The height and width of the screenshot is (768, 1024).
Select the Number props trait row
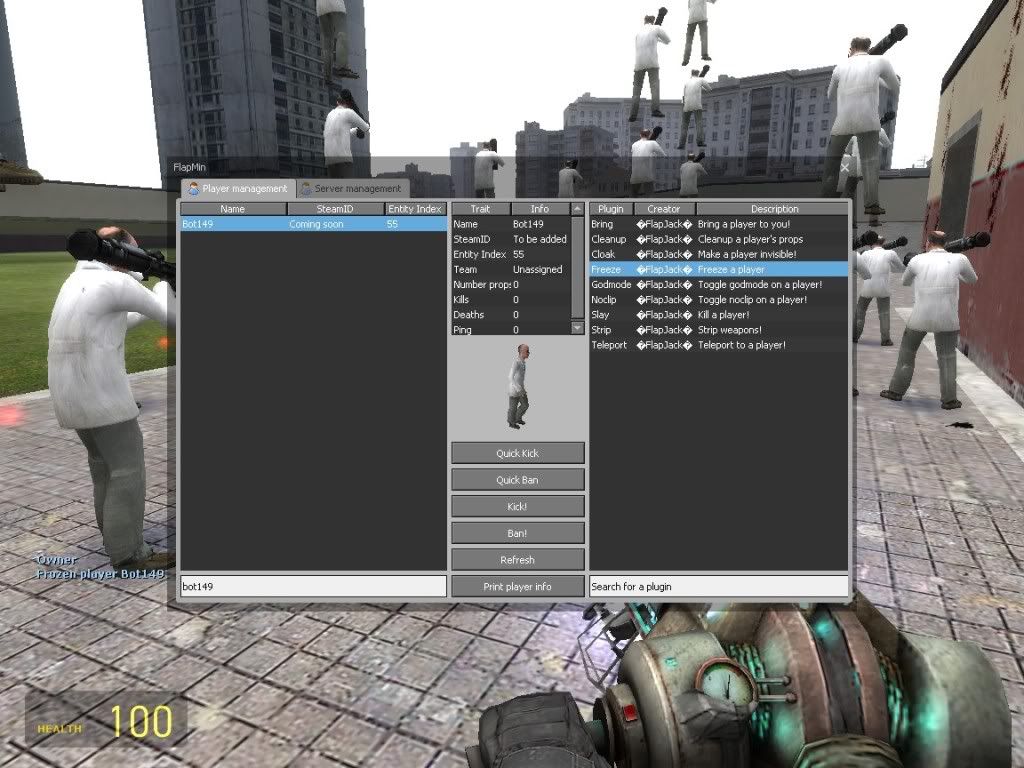(511, 284)
